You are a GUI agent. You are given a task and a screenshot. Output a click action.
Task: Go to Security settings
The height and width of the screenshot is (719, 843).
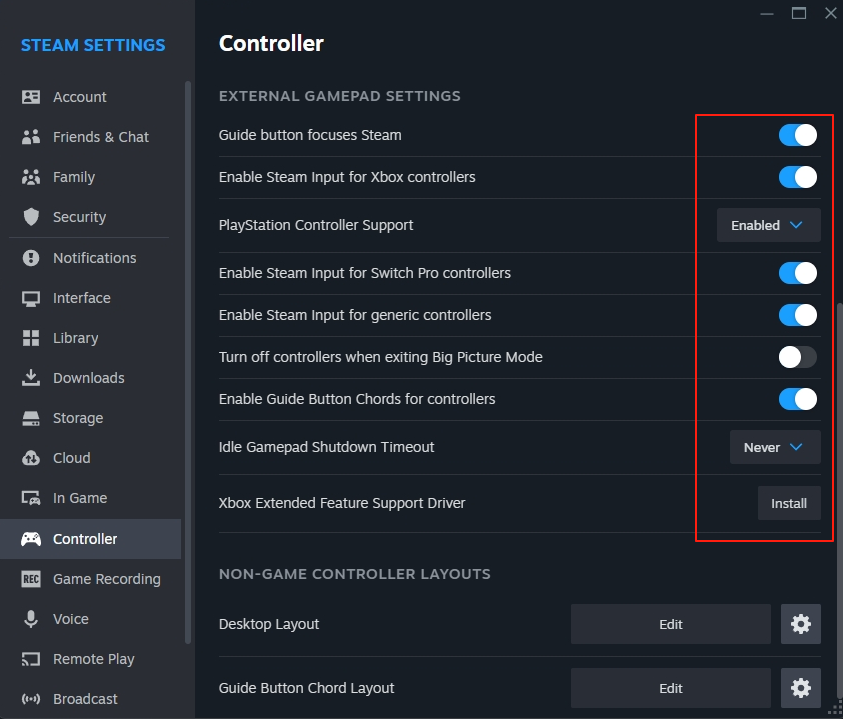click(x=90, y=217)
